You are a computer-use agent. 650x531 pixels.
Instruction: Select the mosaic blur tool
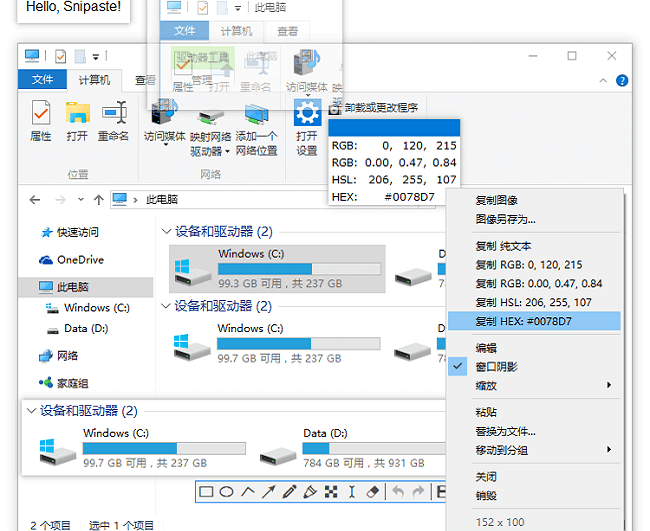[331, 492]
